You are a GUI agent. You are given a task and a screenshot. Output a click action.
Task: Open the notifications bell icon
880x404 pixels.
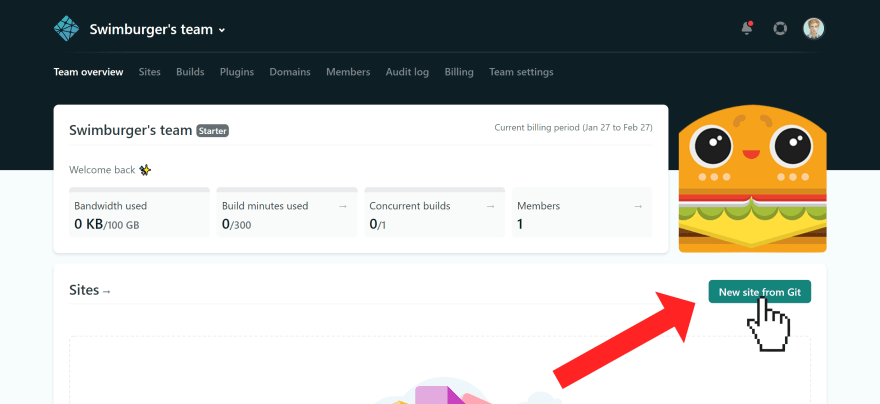[746, 28]
